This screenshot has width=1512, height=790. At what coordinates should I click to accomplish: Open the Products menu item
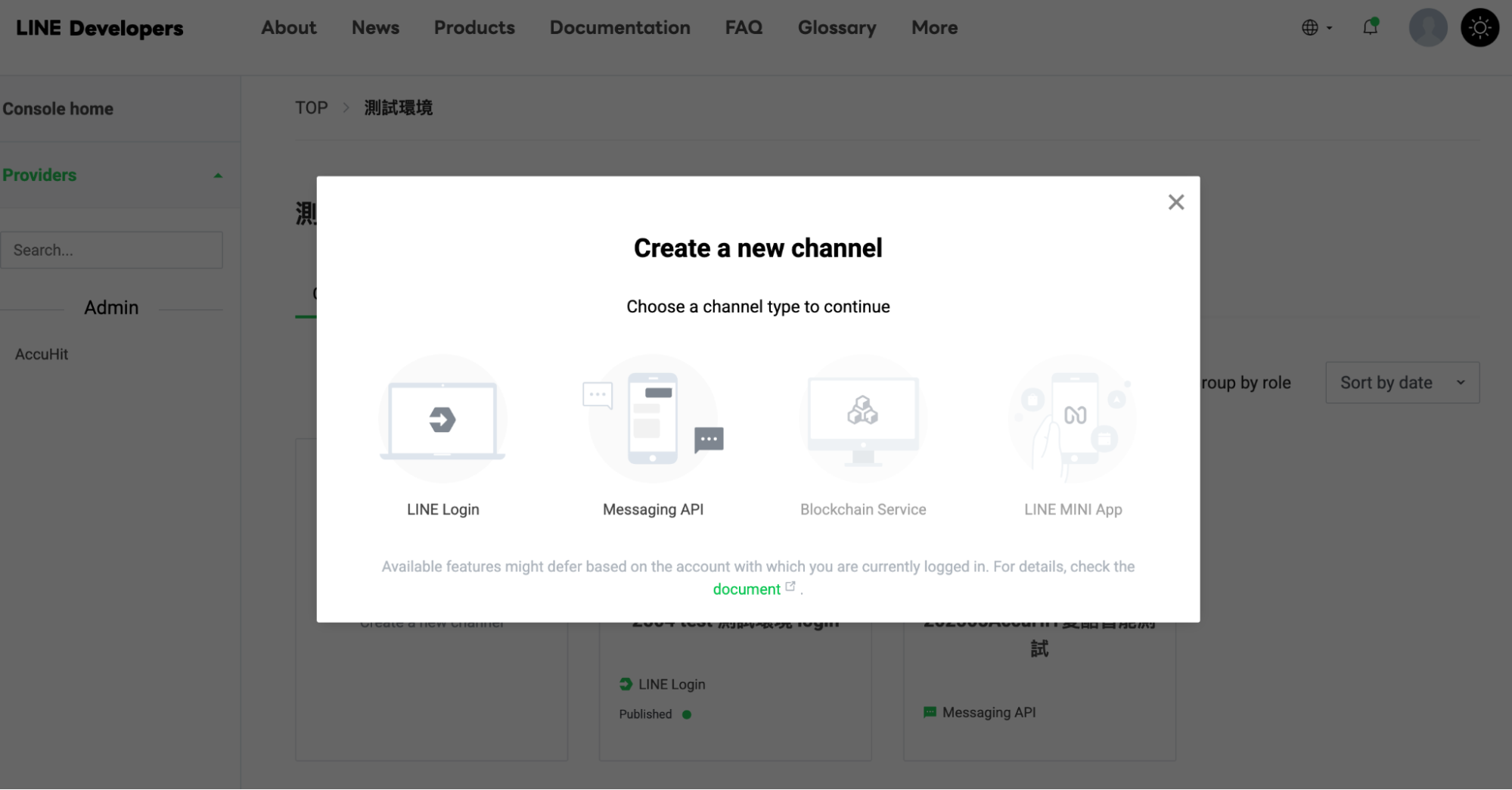(x=474, y=27)
